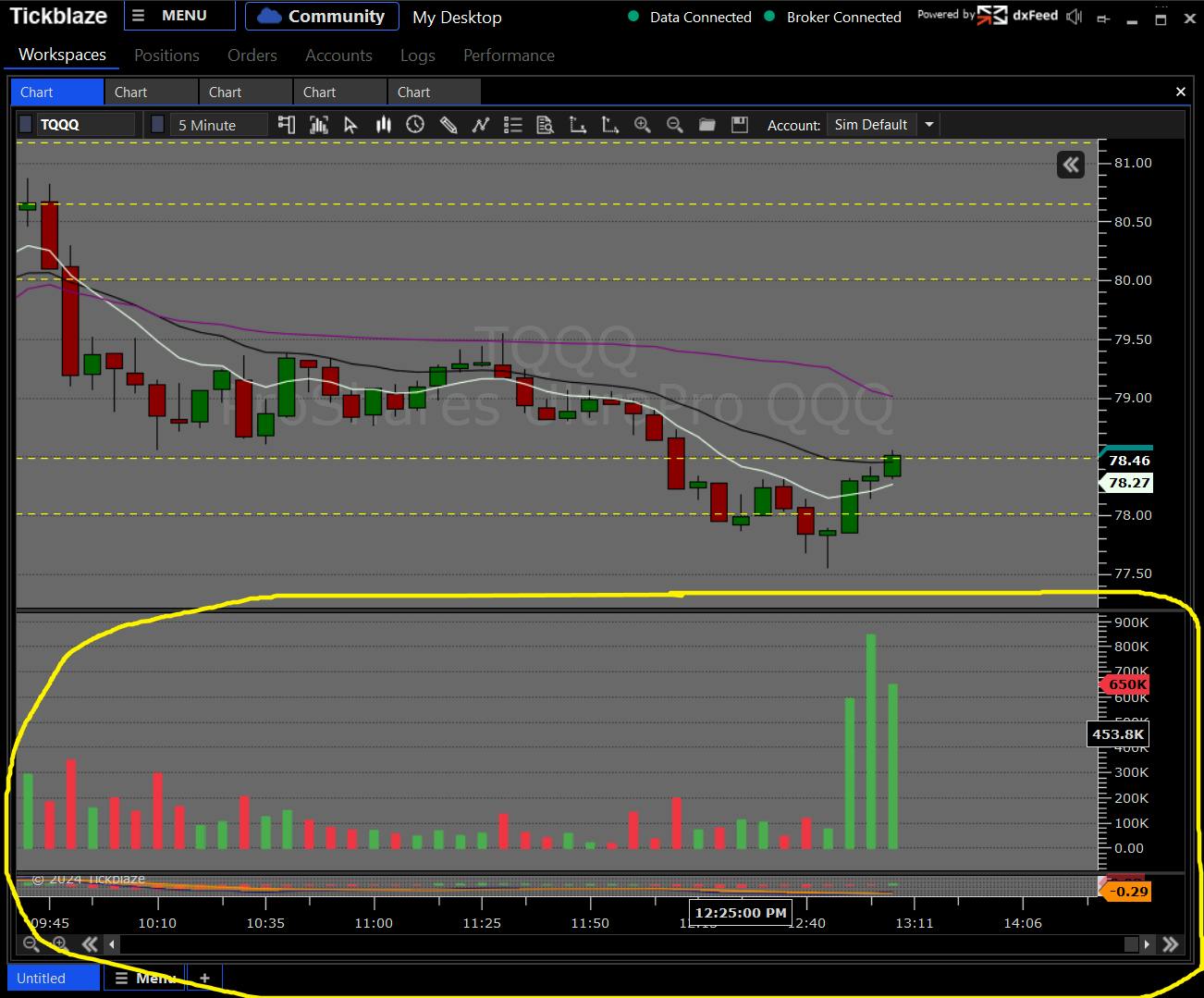Click the color swatch beside 5 Minute
This screenshot has width=1204, height=998.
[158, 125]
